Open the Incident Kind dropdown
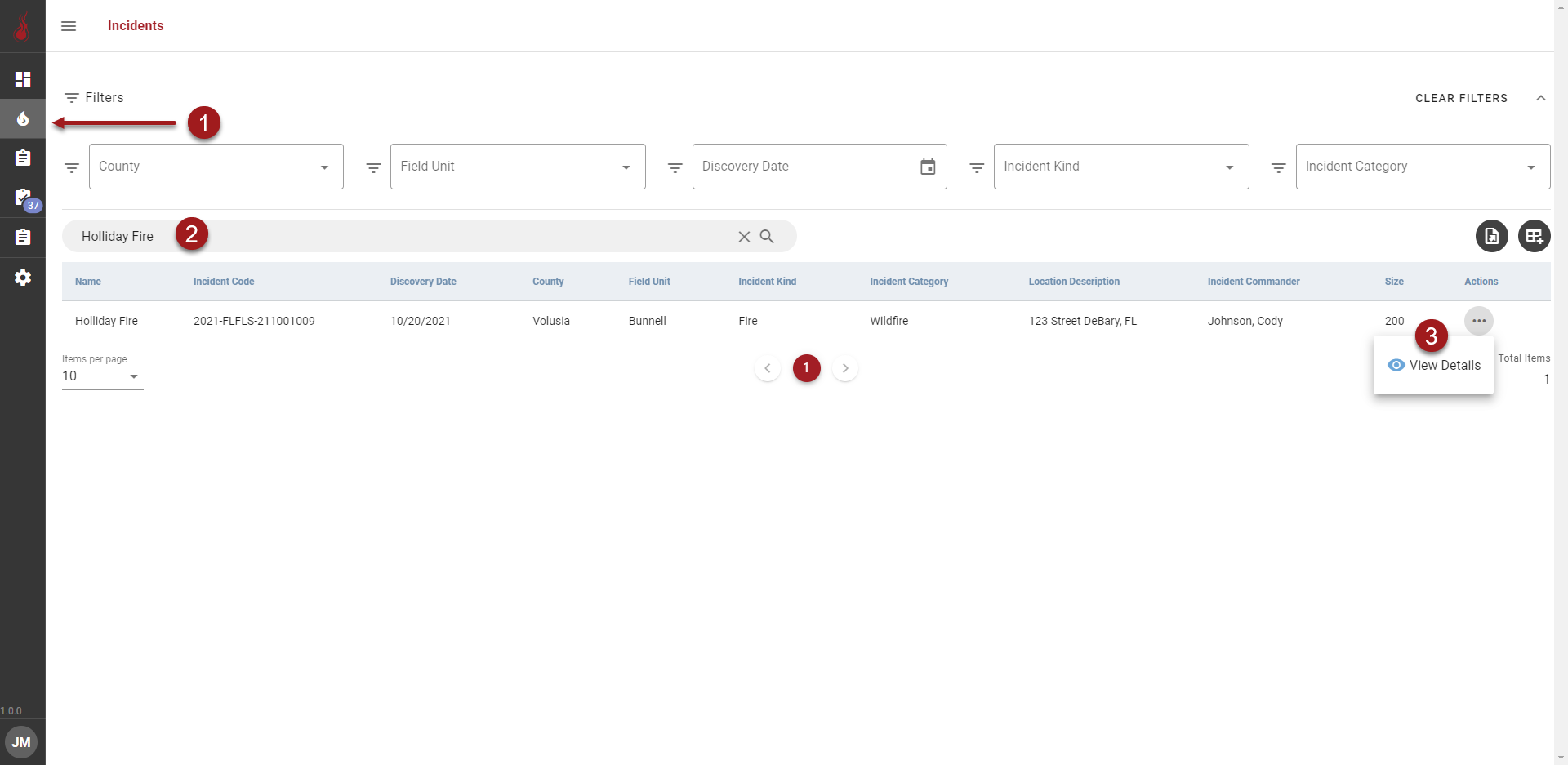1568x765 pixels. click(1229, 167)
